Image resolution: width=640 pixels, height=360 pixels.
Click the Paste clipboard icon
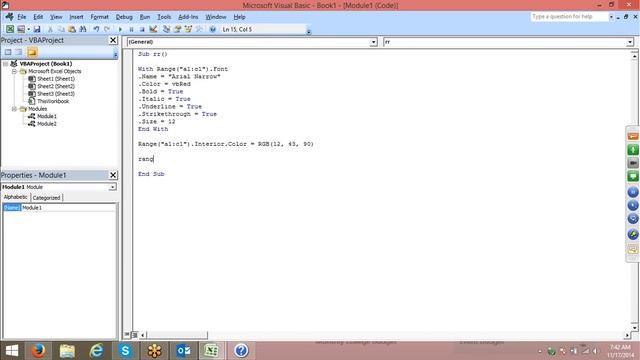pos(72,29)
